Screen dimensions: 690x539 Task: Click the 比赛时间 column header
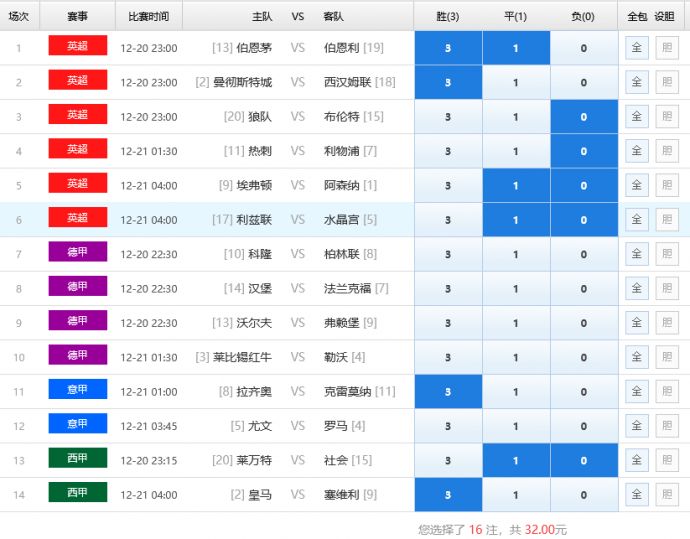tap(149, 17)
